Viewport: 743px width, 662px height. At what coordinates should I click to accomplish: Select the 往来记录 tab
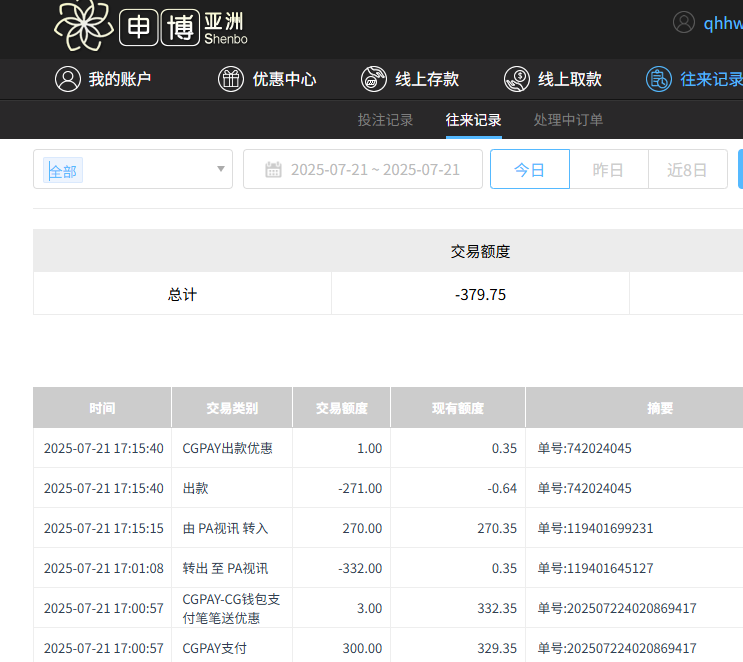473,120
